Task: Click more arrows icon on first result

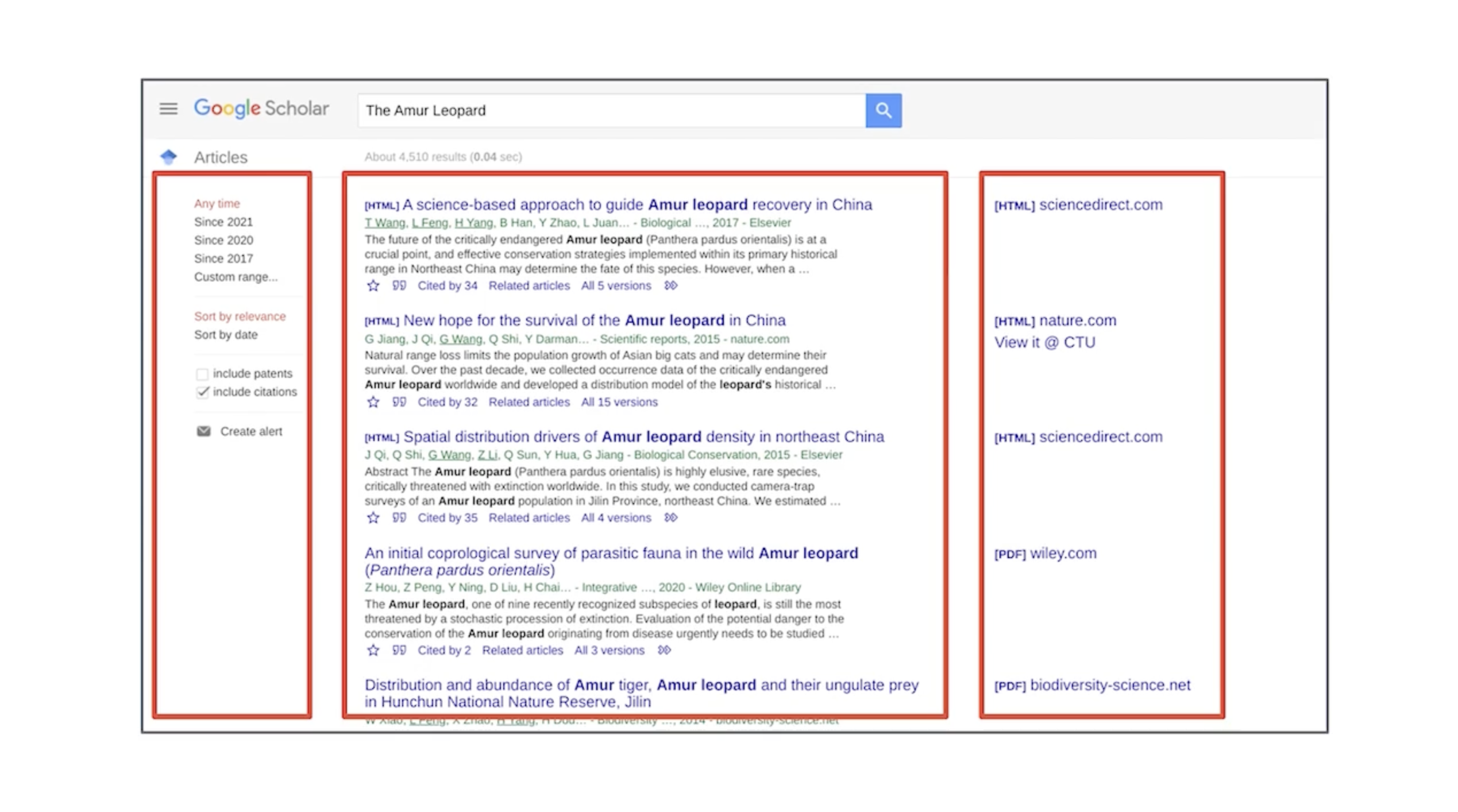Action: tap(670, 285)
